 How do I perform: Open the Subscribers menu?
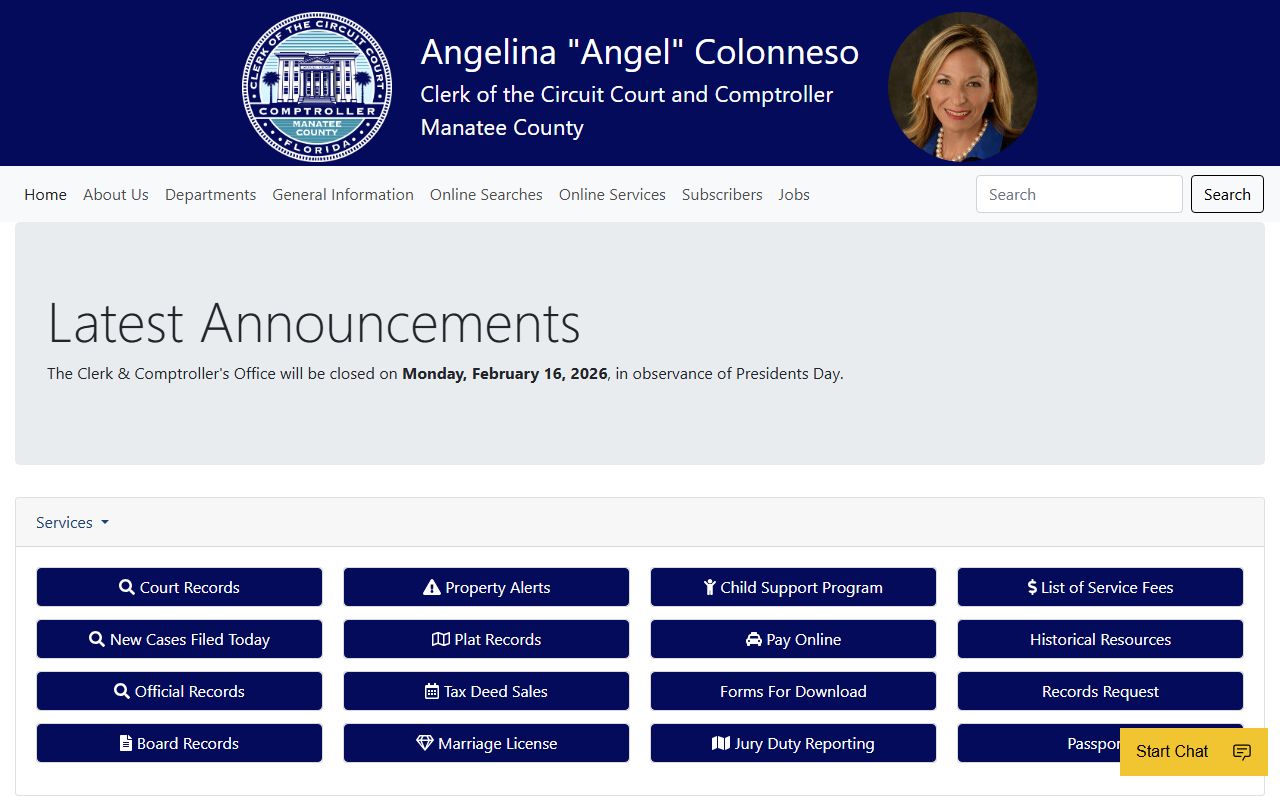point(722,194)
